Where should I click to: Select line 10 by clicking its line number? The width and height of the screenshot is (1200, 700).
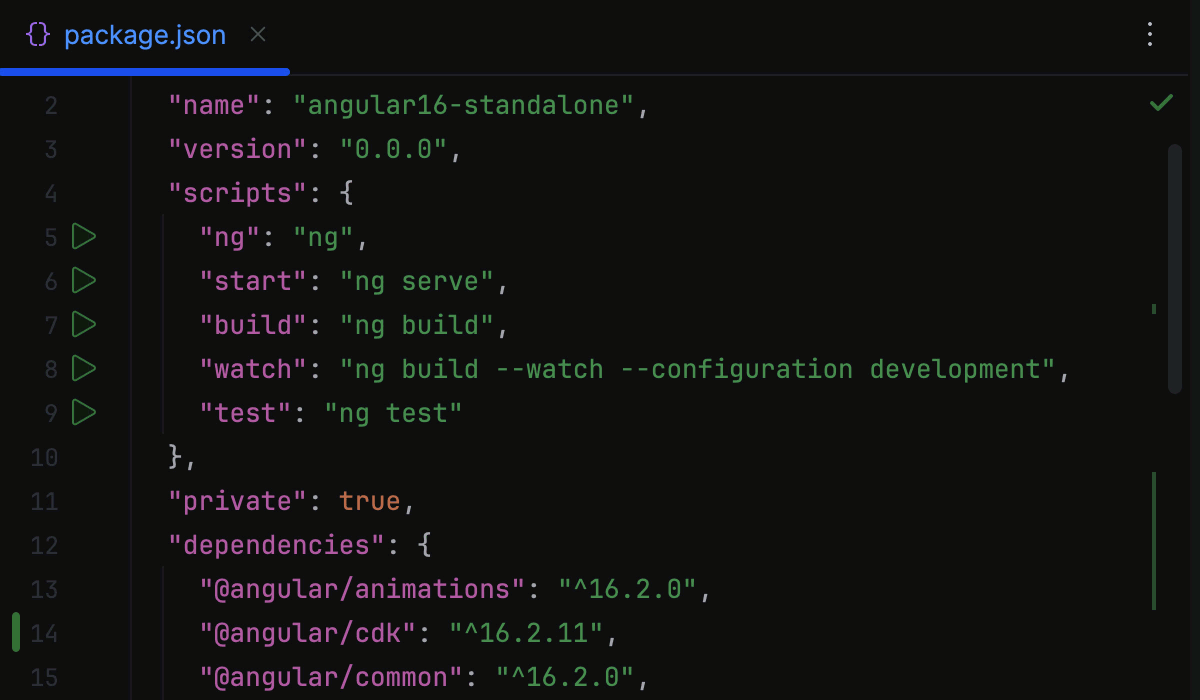coord(44,457)
